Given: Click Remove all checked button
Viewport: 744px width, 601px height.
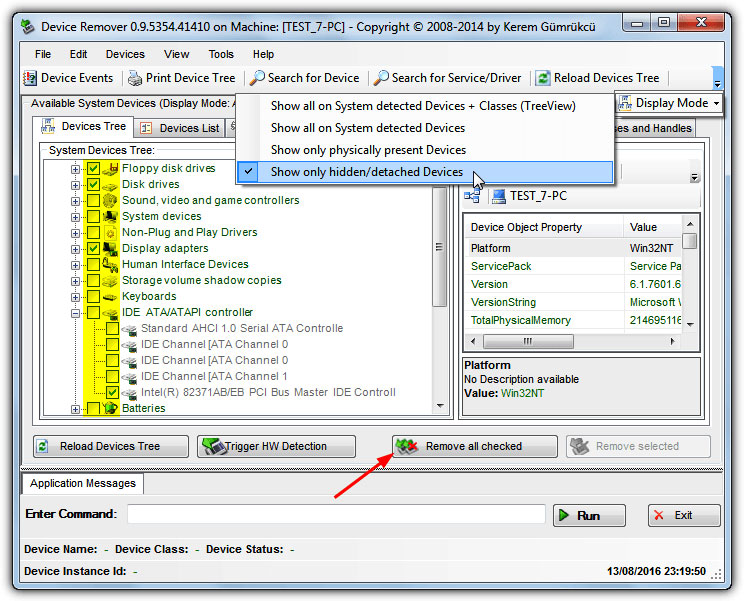Looking at the screenshot, I should (474, 446).
